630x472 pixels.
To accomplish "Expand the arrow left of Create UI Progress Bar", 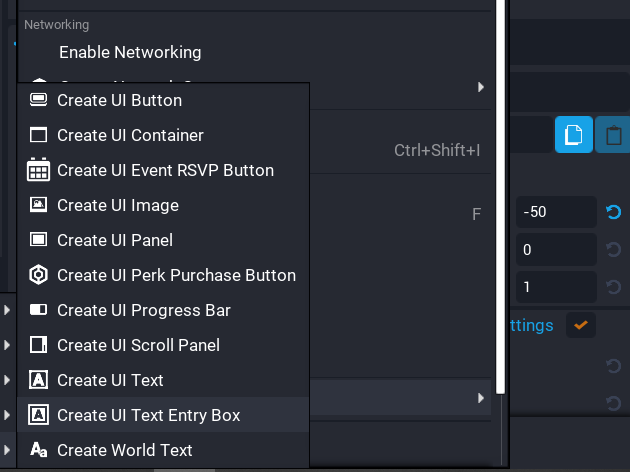I will click(x=7, y=310).
